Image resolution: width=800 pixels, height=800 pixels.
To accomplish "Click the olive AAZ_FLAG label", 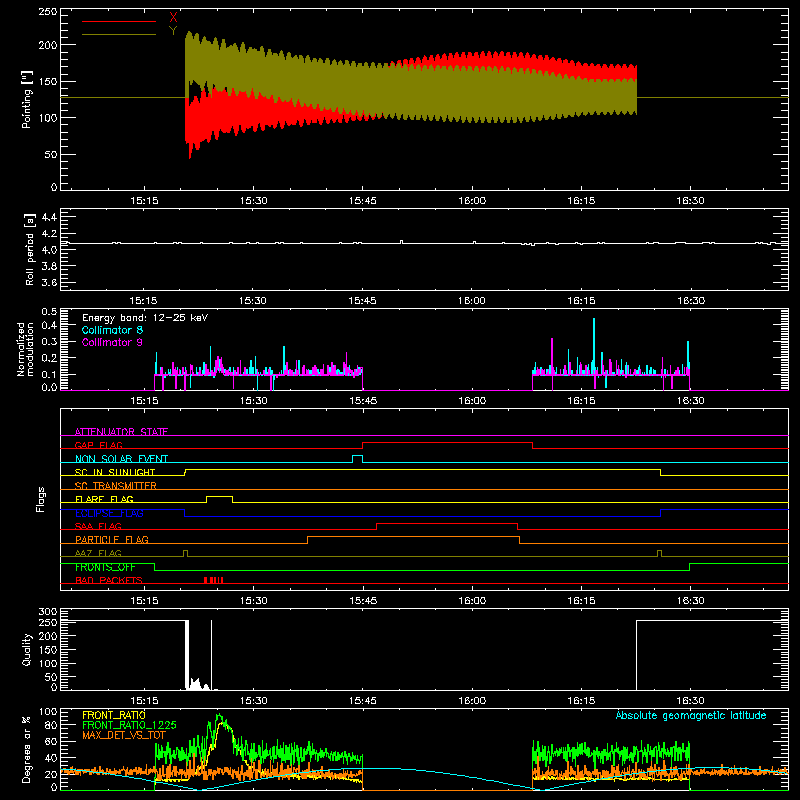I will click(x=98, y=553).
